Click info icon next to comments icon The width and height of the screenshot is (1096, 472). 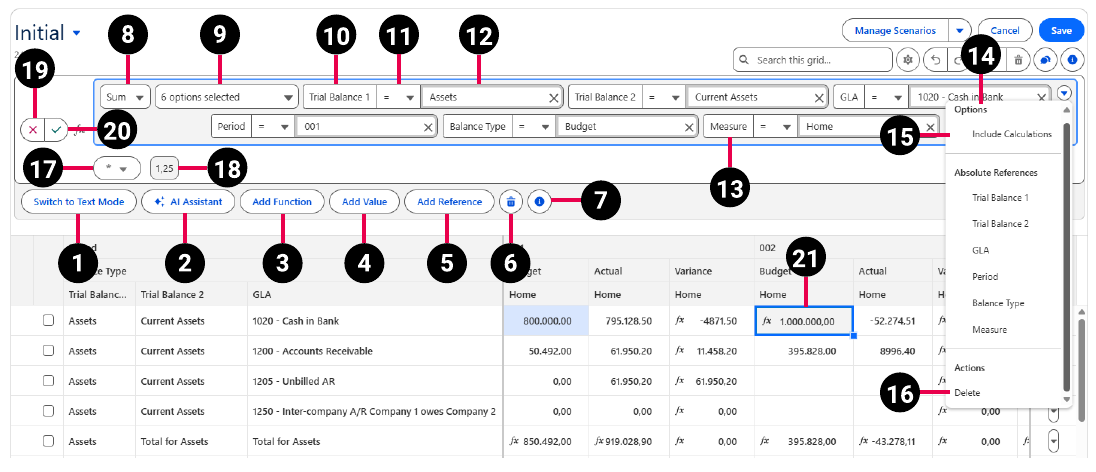[x=1072, y=60]
